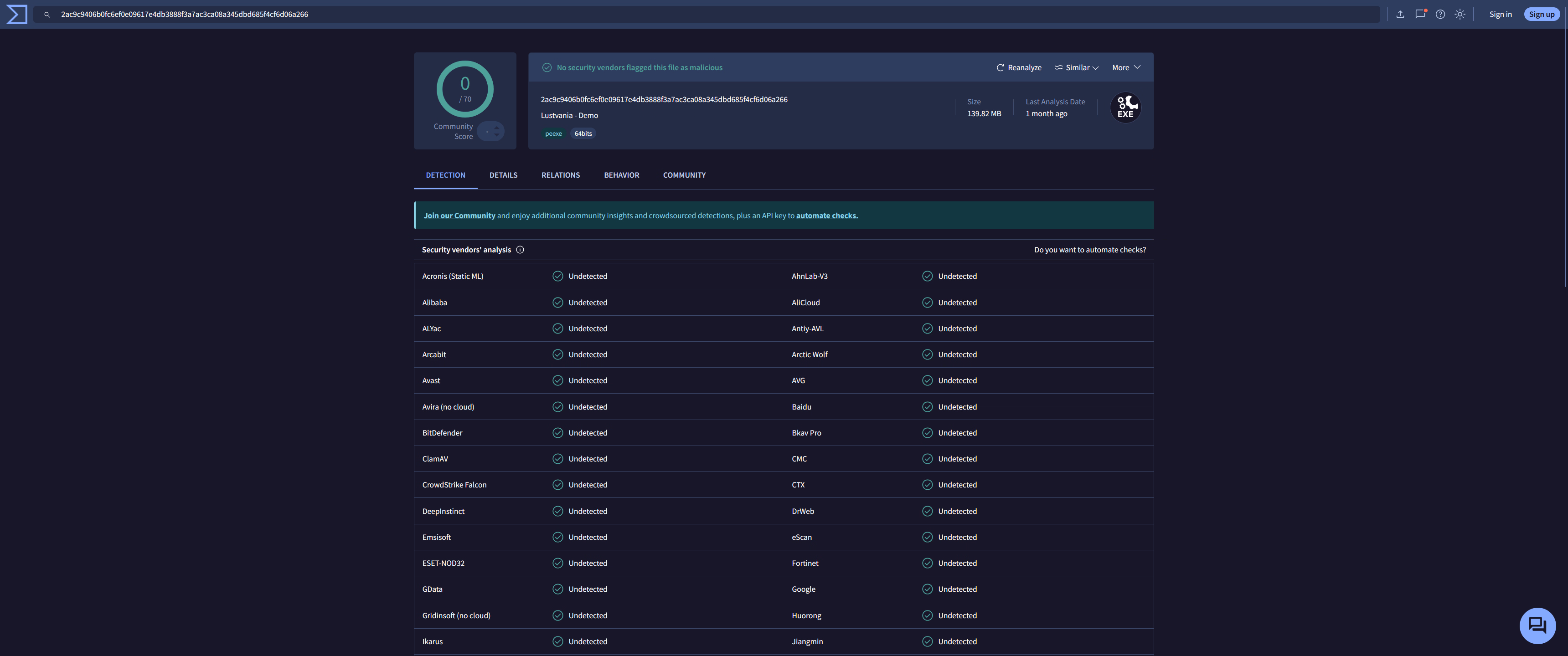Click the '1 month ago' analysis date
Screen dimensions: 1568x656
(1047, 114)
